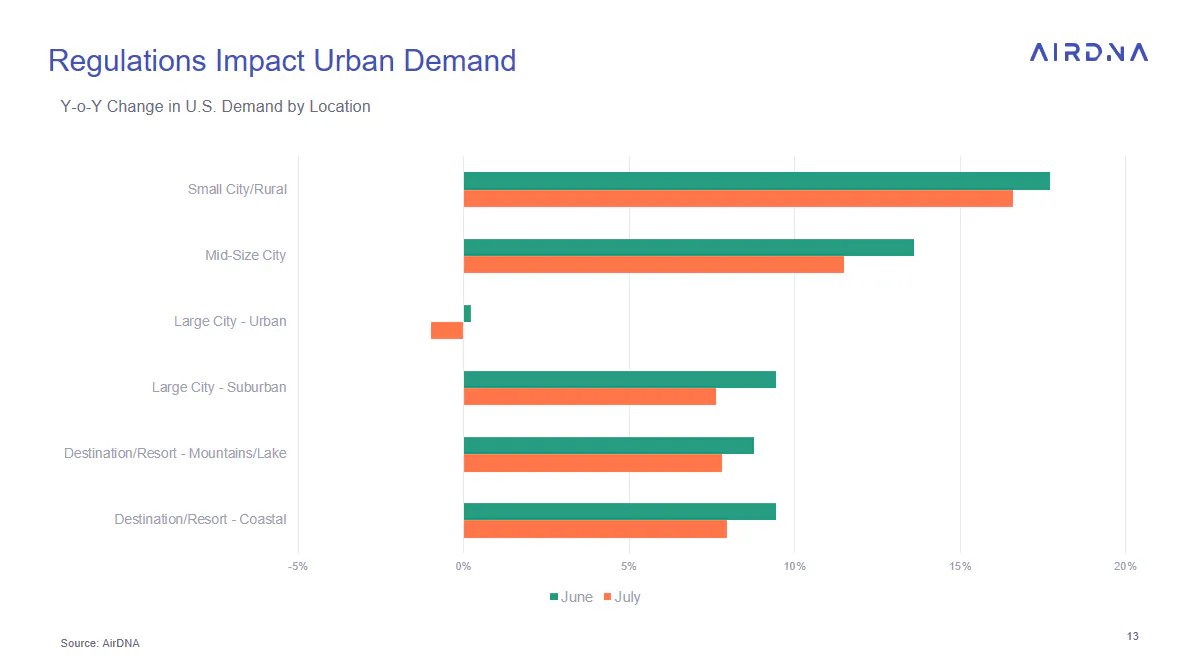Click the negative orange July bar for Large City - Urban
Screen dimensions: 1179x669
447,331
